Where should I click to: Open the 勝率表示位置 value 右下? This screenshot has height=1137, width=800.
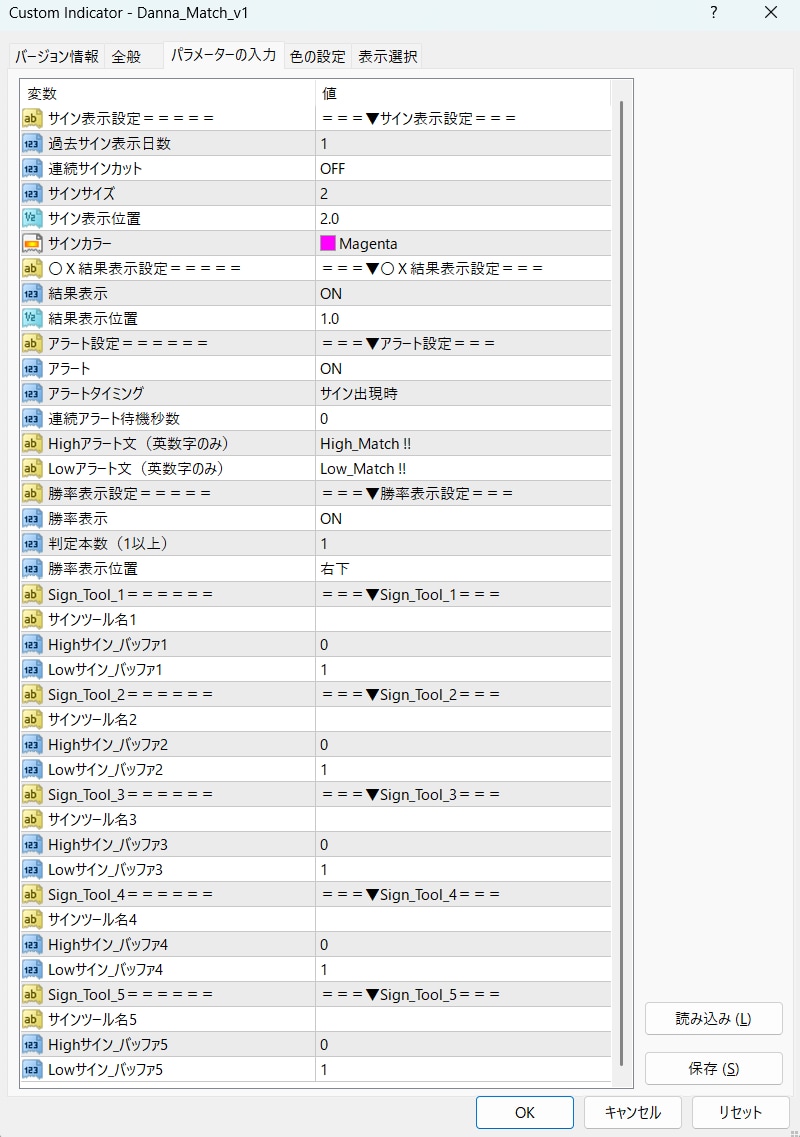tap(463, 568)
